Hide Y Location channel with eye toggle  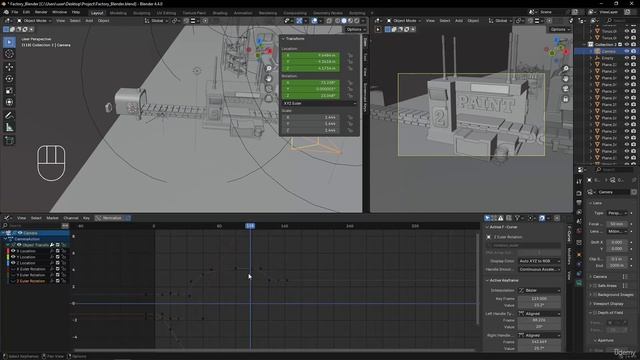coord(13,257)
